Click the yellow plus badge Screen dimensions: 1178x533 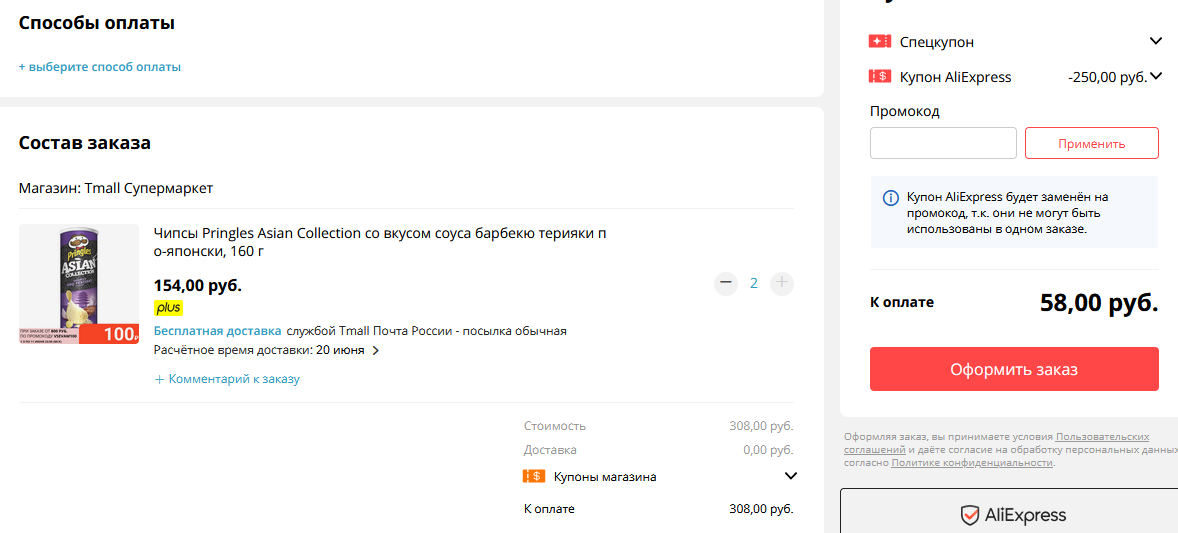coord(168,308)
